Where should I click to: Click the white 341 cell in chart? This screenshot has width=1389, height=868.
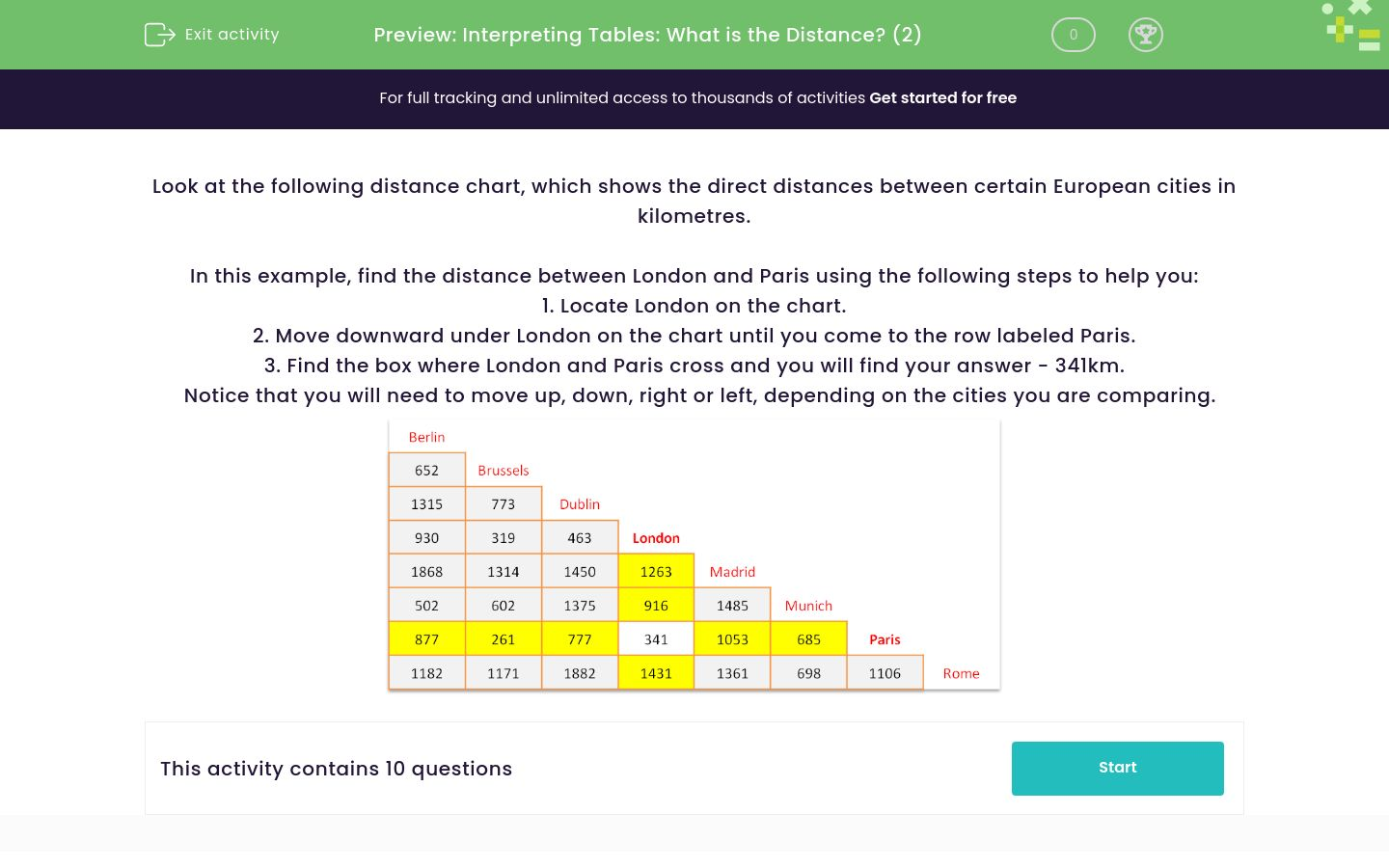[x=656, y=639]
